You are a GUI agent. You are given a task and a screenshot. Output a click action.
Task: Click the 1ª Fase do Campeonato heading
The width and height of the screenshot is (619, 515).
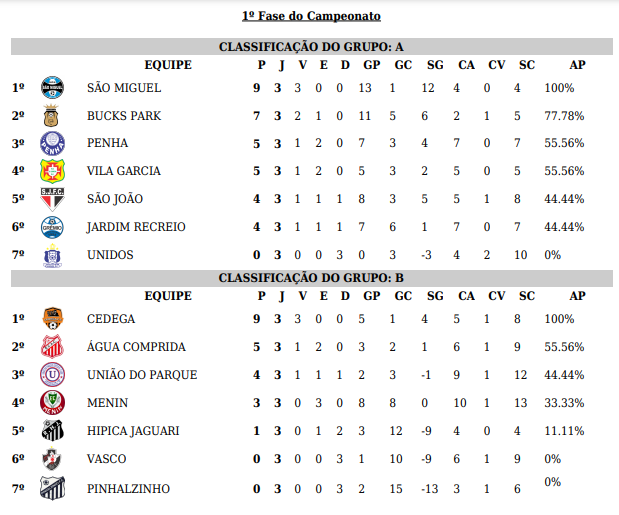pyautogui.click(x=311, y=17)
